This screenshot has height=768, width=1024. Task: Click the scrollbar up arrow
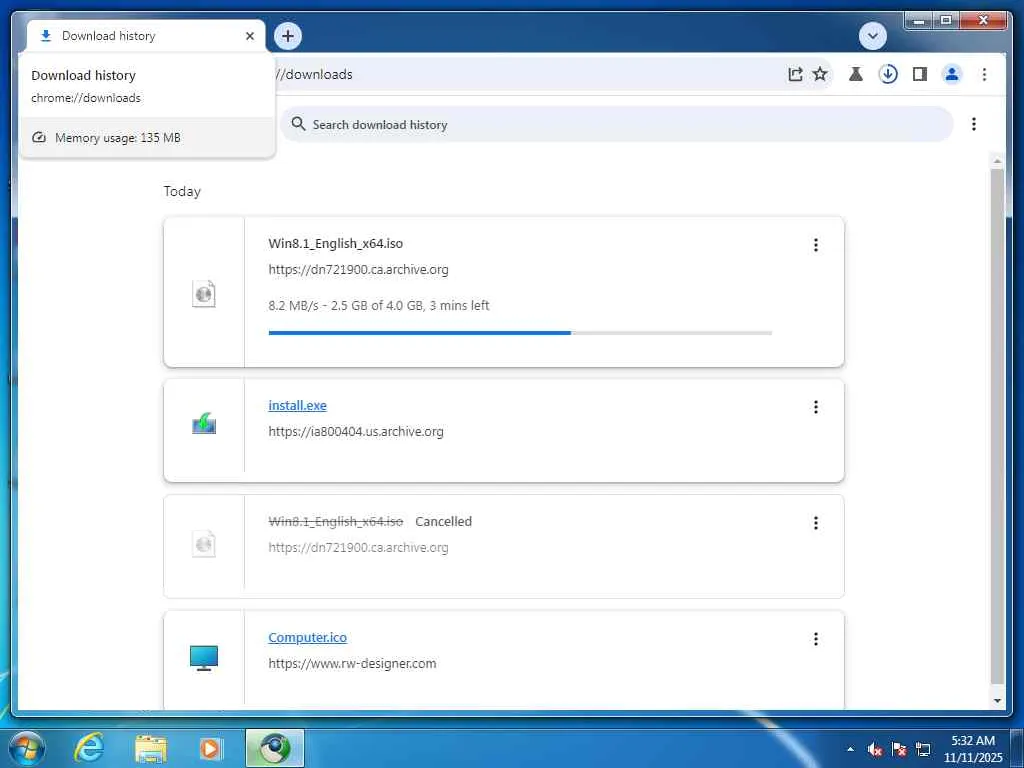pos(997,161)
